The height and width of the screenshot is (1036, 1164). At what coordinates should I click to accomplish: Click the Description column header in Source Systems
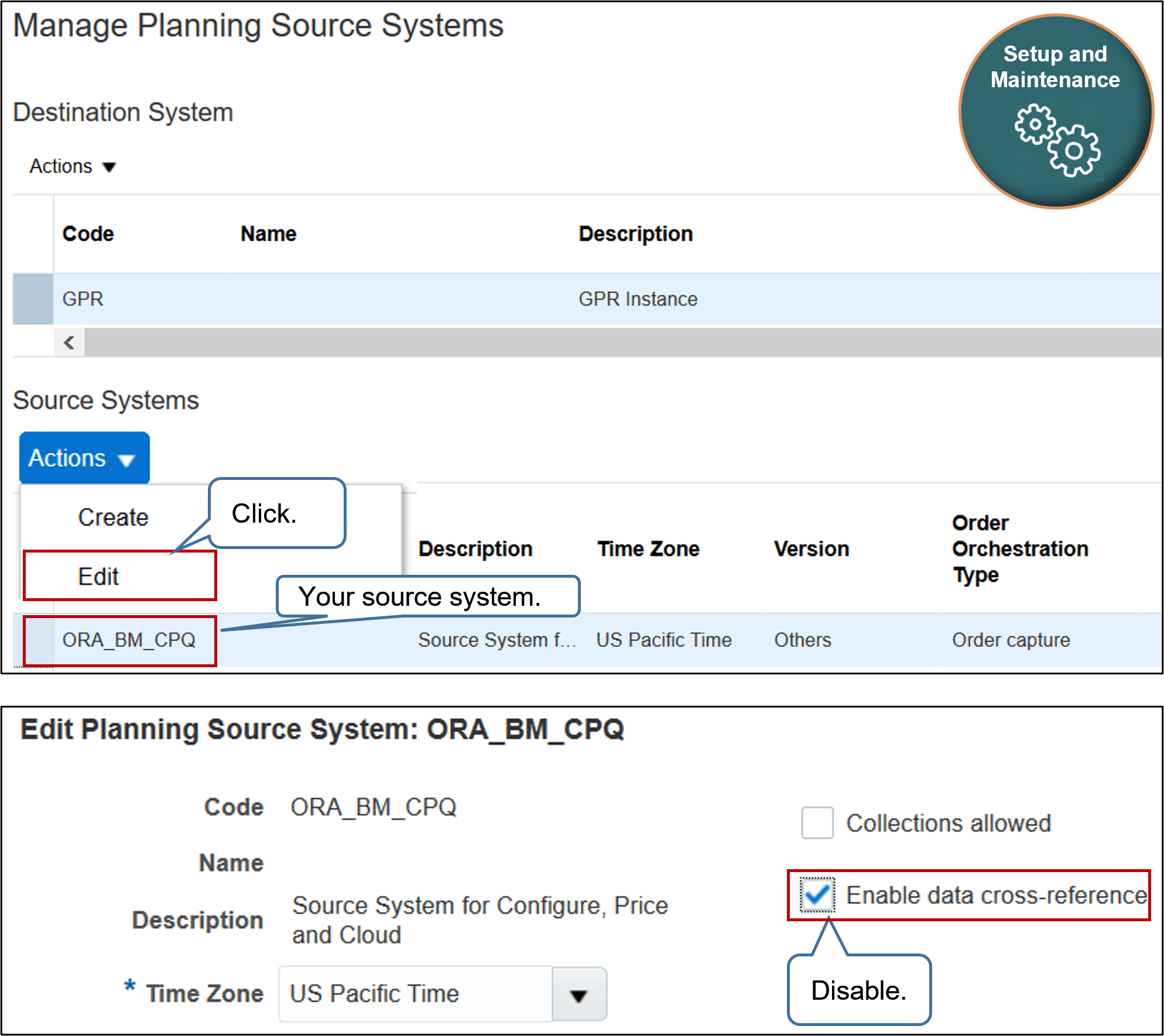475,549
